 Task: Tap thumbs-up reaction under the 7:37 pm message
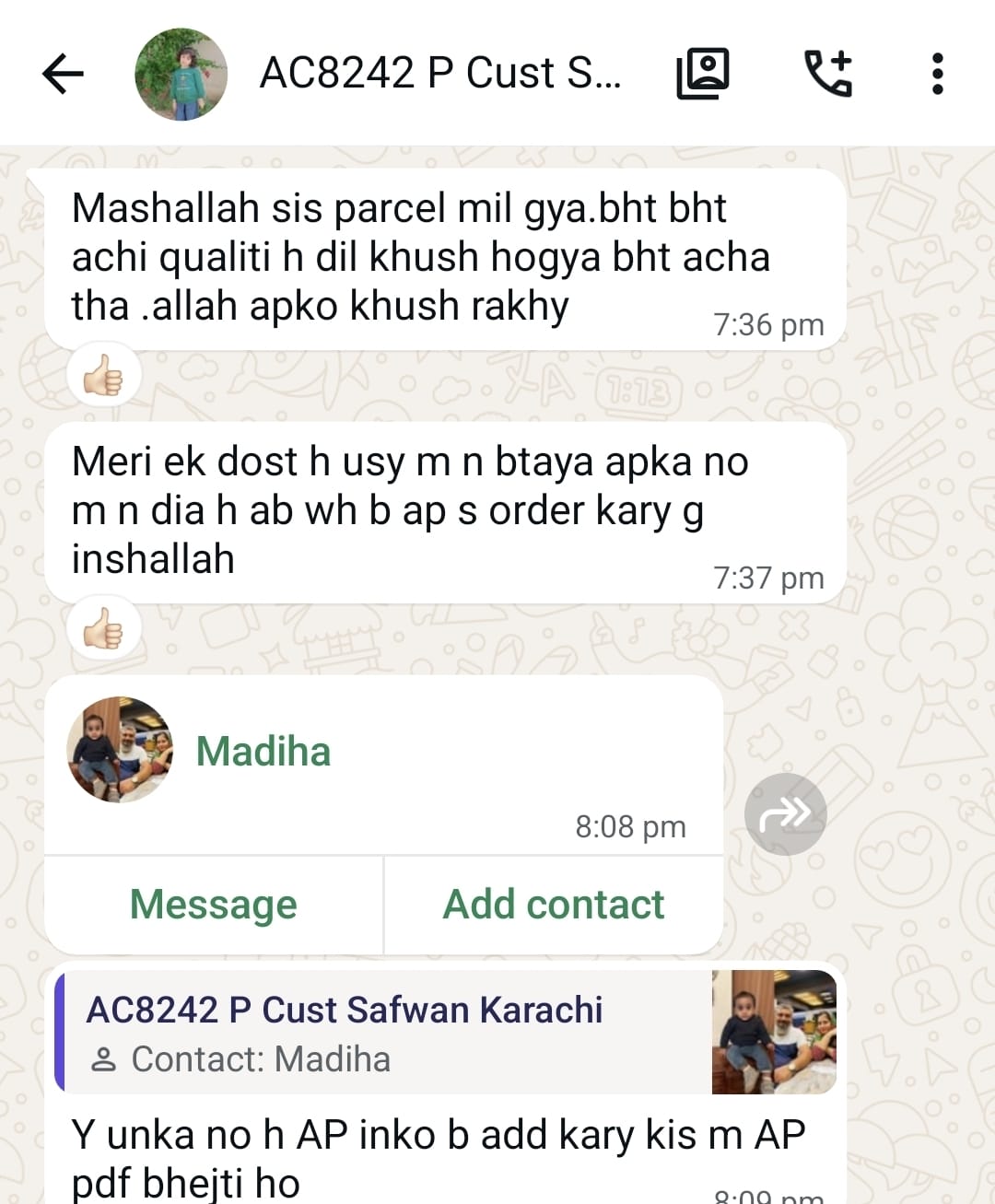[x=103, y=630]
